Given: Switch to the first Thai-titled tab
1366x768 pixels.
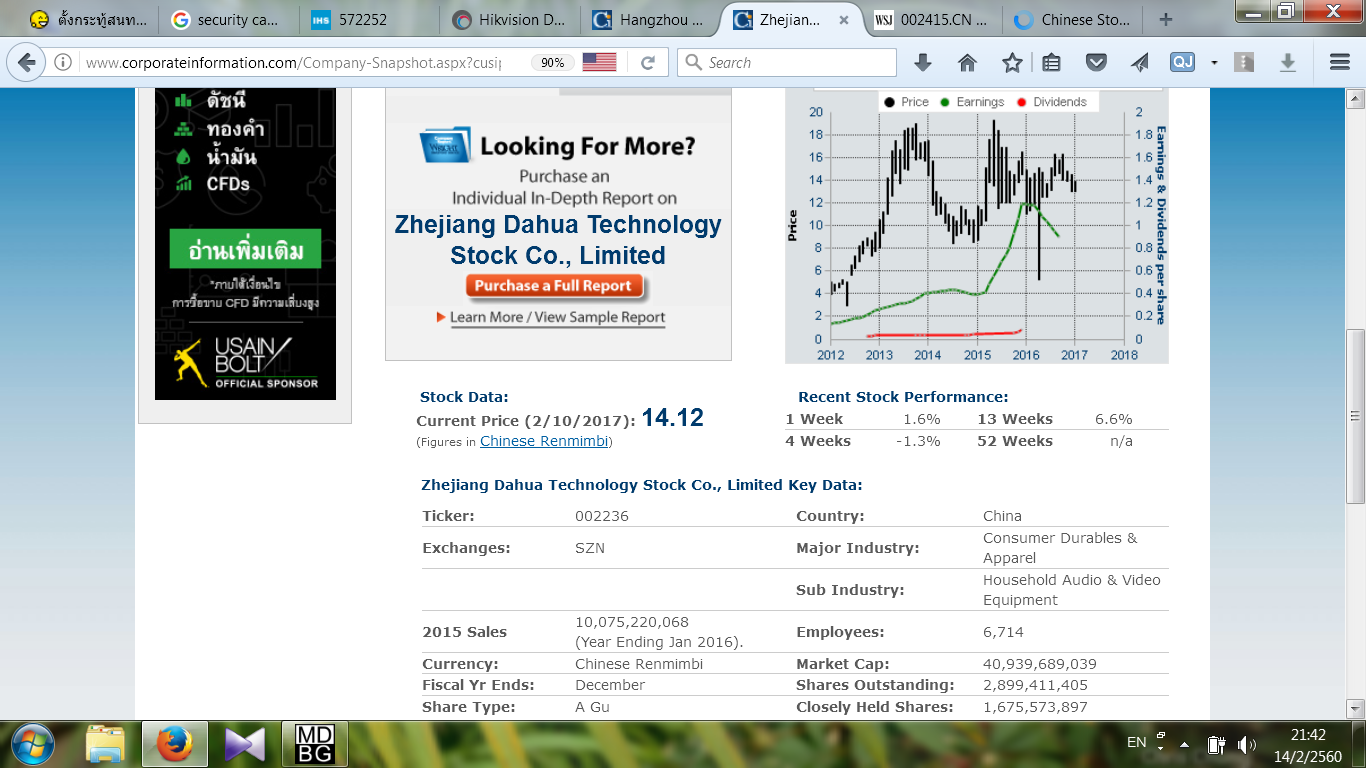Looking at the screenshot, I should (x=89, y=19).
